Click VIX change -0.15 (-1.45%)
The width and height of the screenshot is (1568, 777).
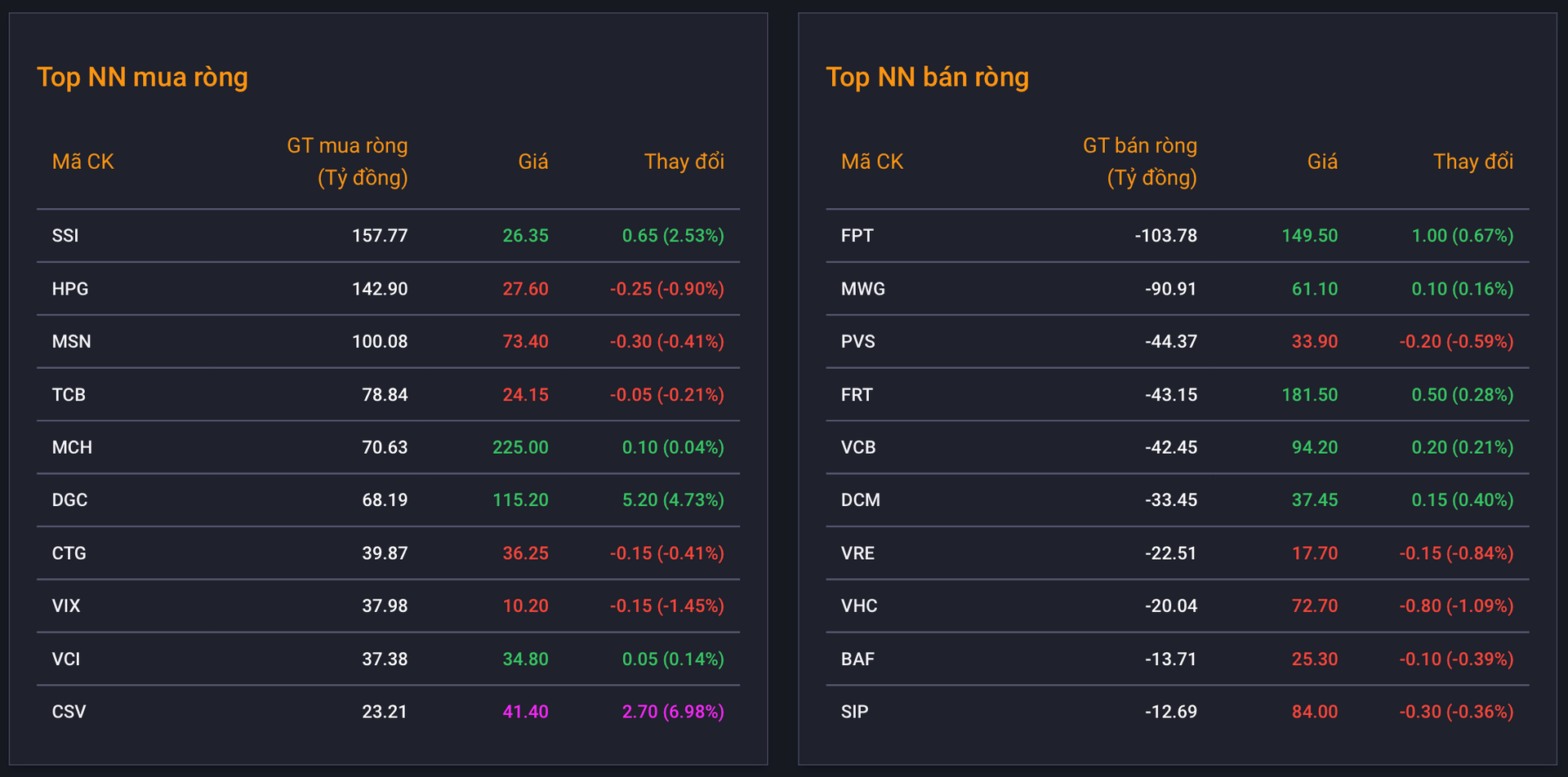pos(667,606)
